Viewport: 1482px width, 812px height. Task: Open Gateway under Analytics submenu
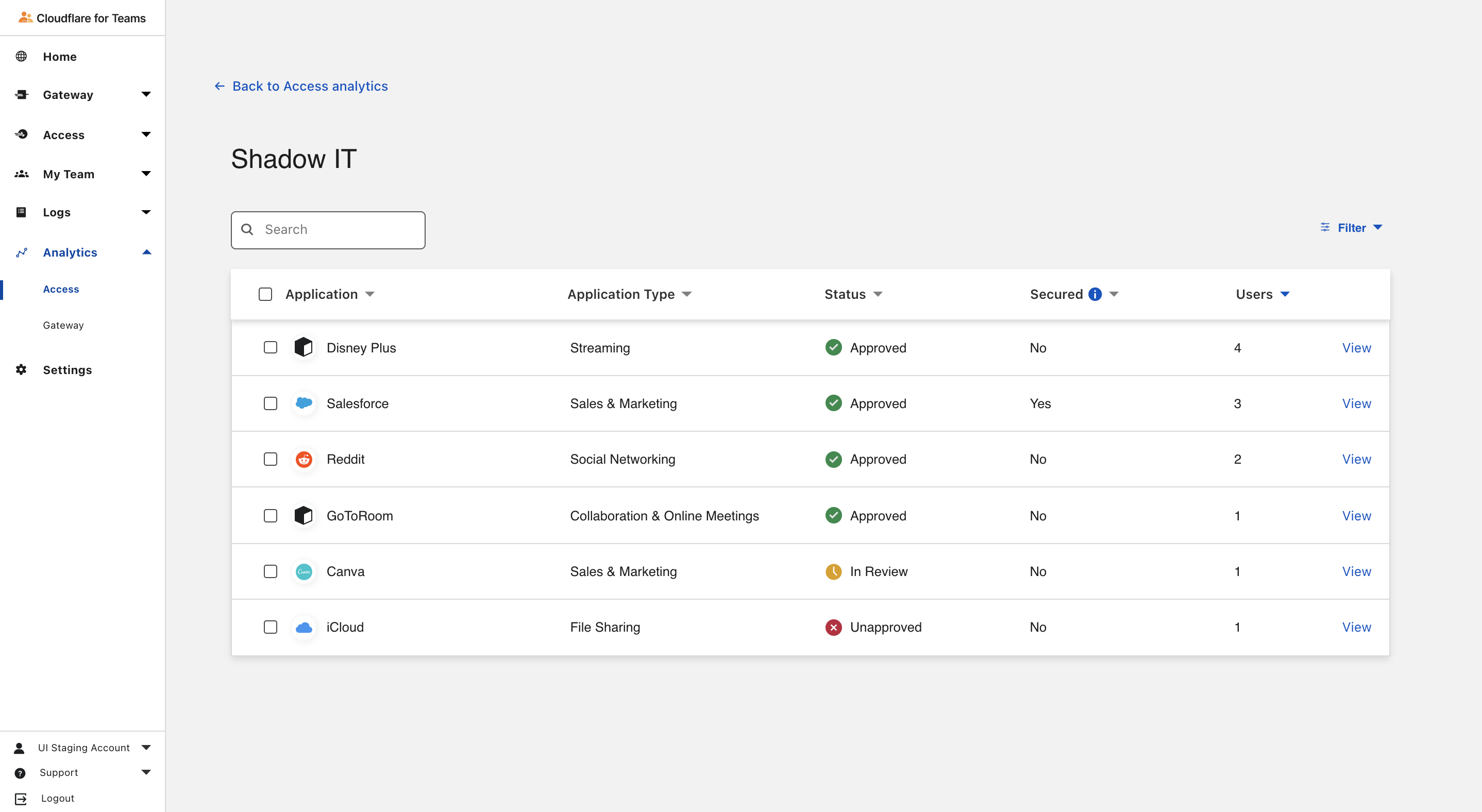pos(63,325)
